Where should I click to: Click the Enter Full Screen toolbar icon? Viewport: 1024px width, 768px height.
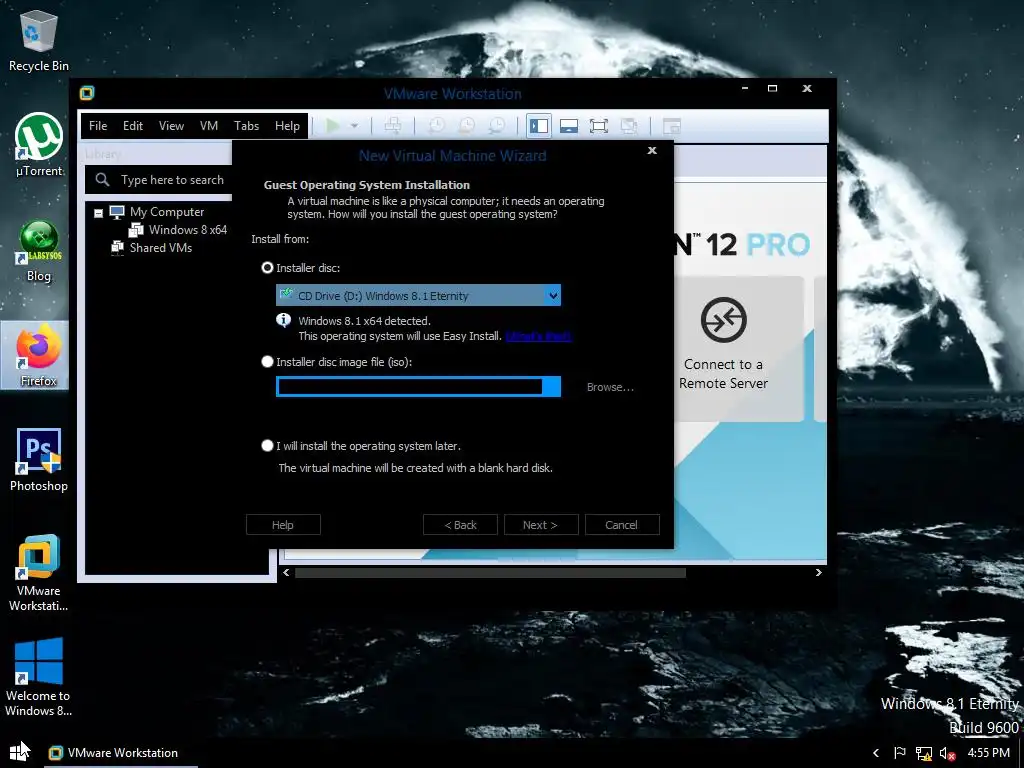tap(599, 125)
